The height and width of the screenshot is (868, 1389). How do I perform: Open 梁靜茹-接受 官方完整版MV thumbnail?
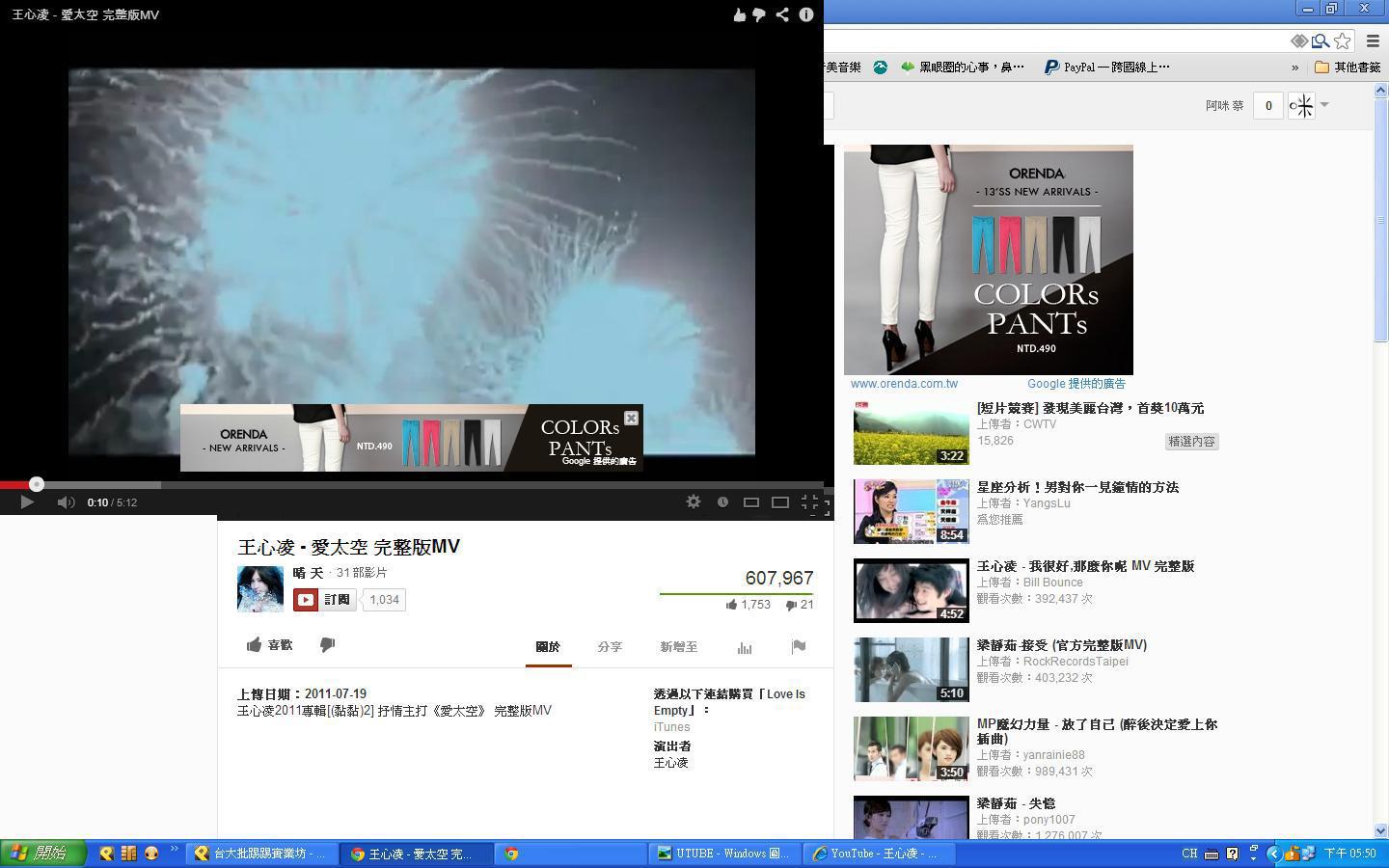(911, 669)
